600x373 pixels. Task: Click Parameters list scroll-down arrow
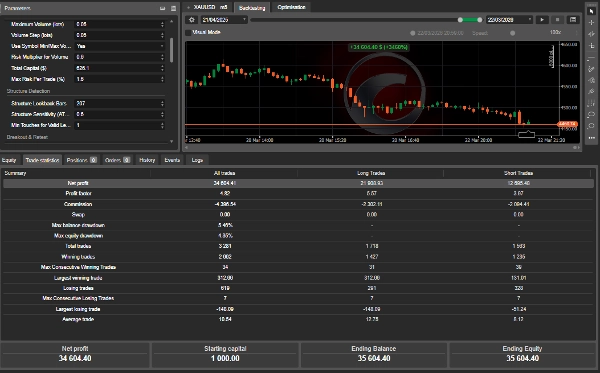click(x=171, y=141)
